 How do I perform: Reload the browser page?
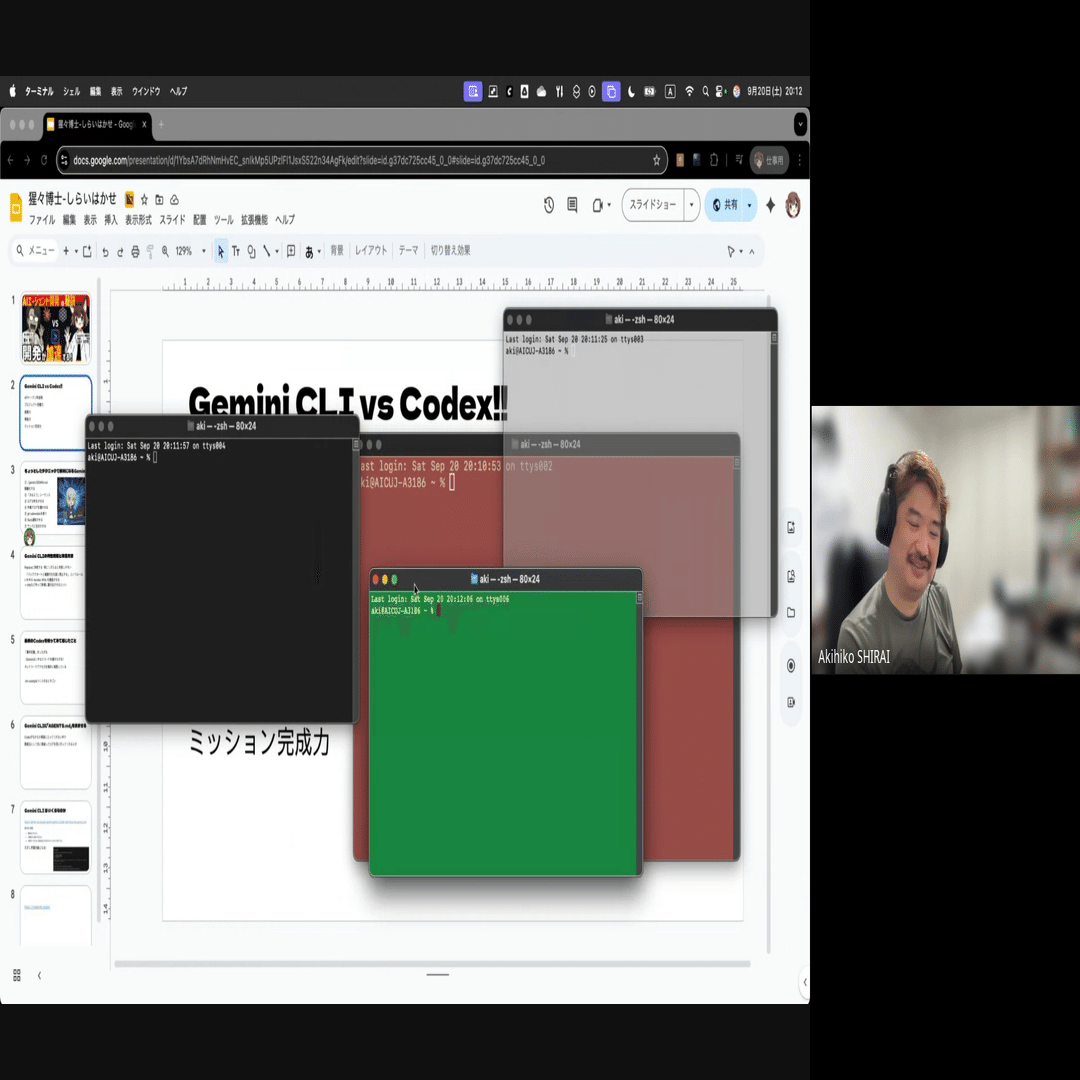(x=44, y=160)
